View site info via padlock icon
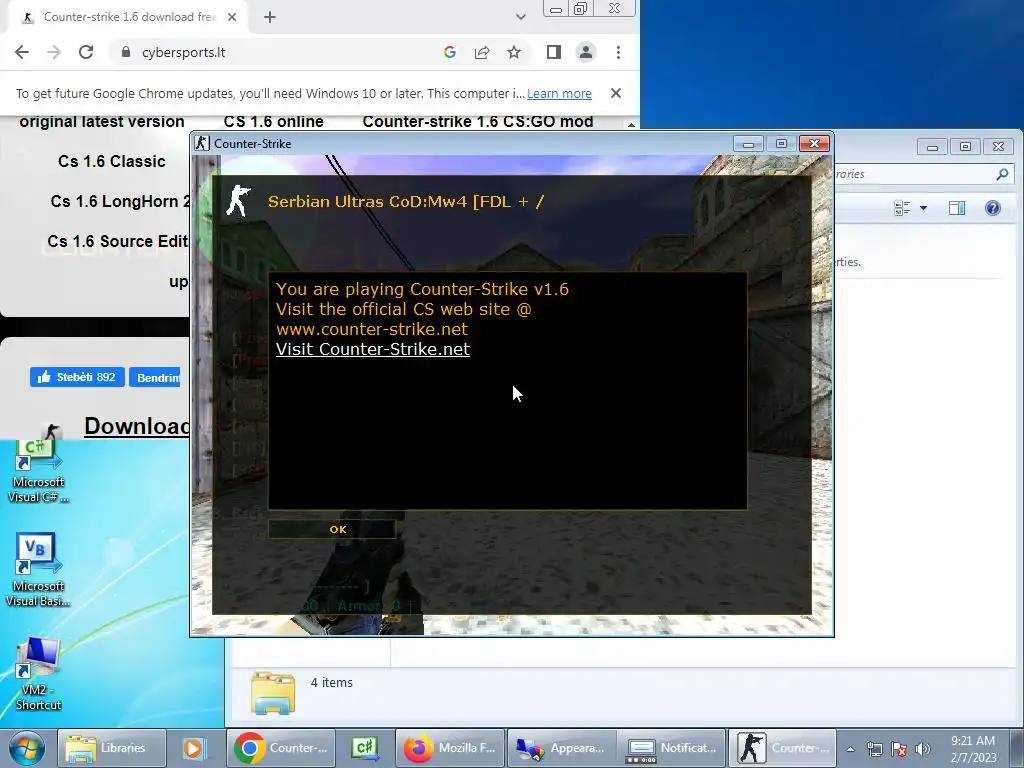1024x768 pixels. pos(126,52)
